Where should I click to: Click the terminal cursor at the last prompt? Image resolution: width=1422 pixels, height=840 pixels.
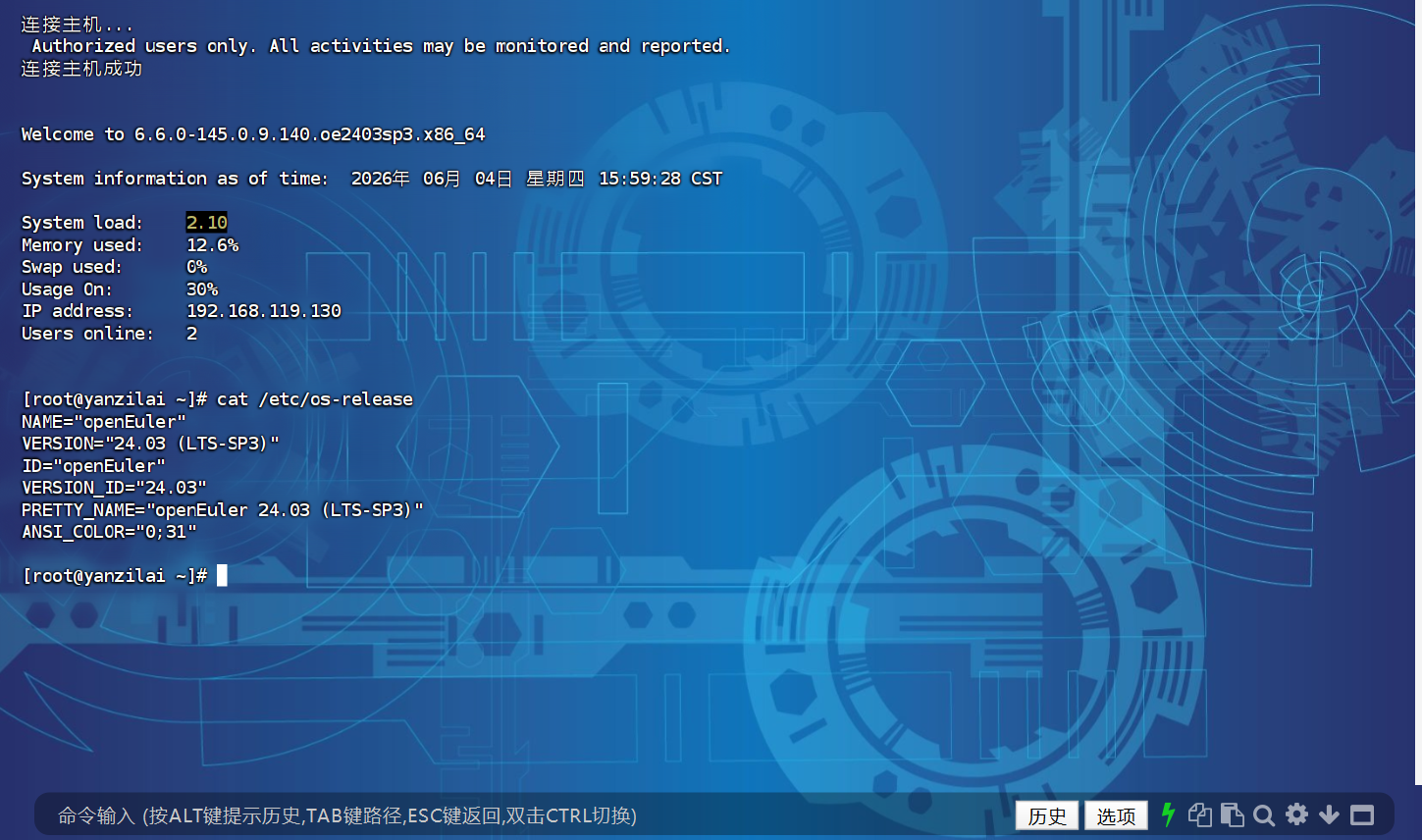tap(222, 575)
